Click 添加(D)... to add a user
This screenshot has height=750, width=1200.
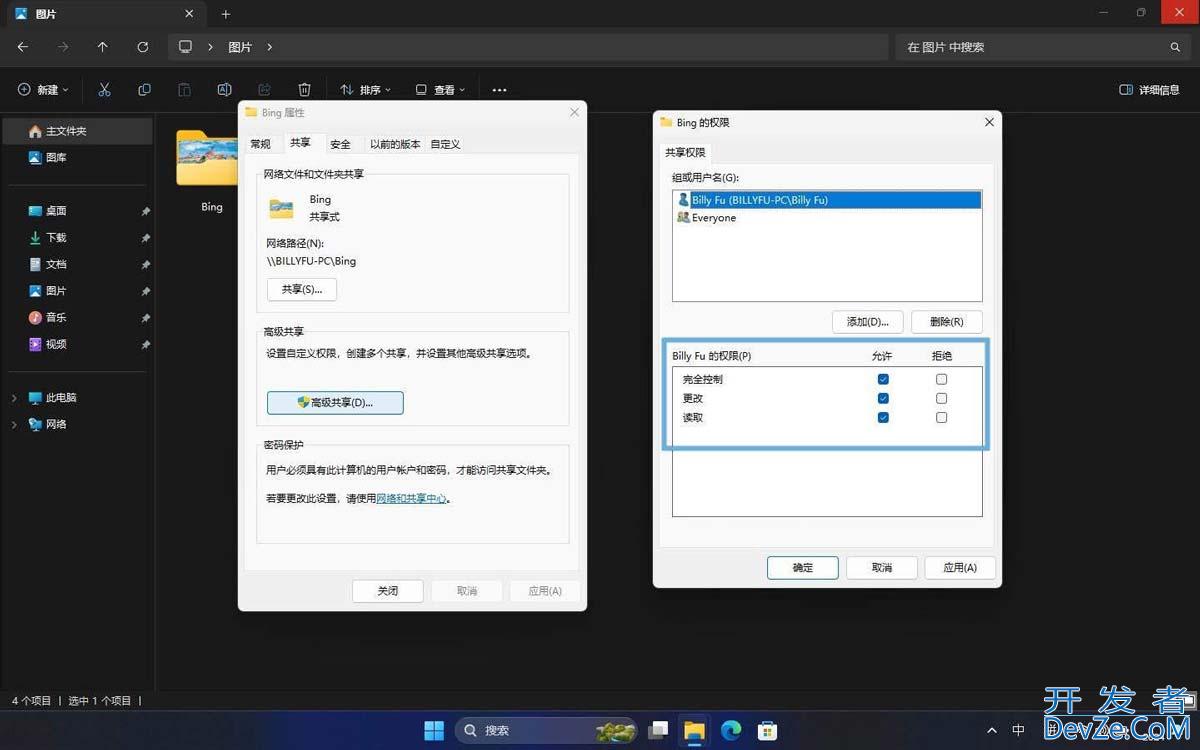coord(867,322)
